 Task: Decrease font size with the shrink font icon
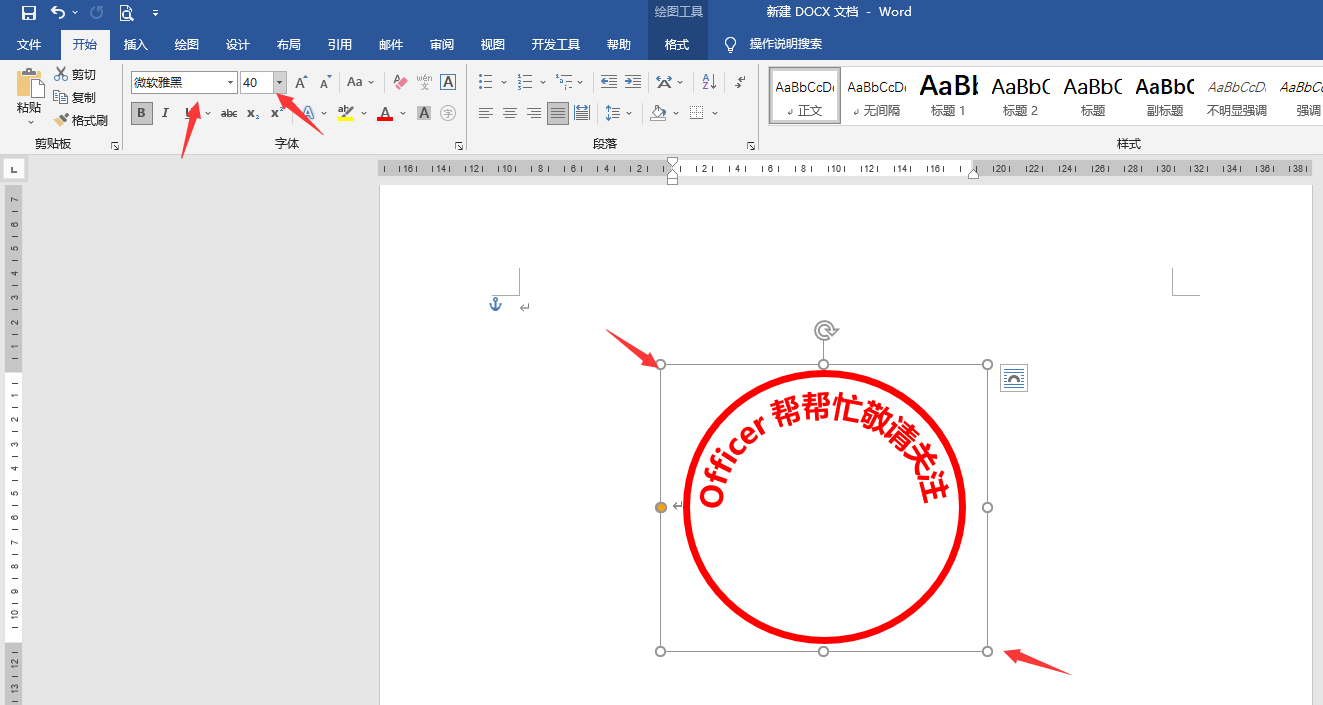click(x=325, y=82)
